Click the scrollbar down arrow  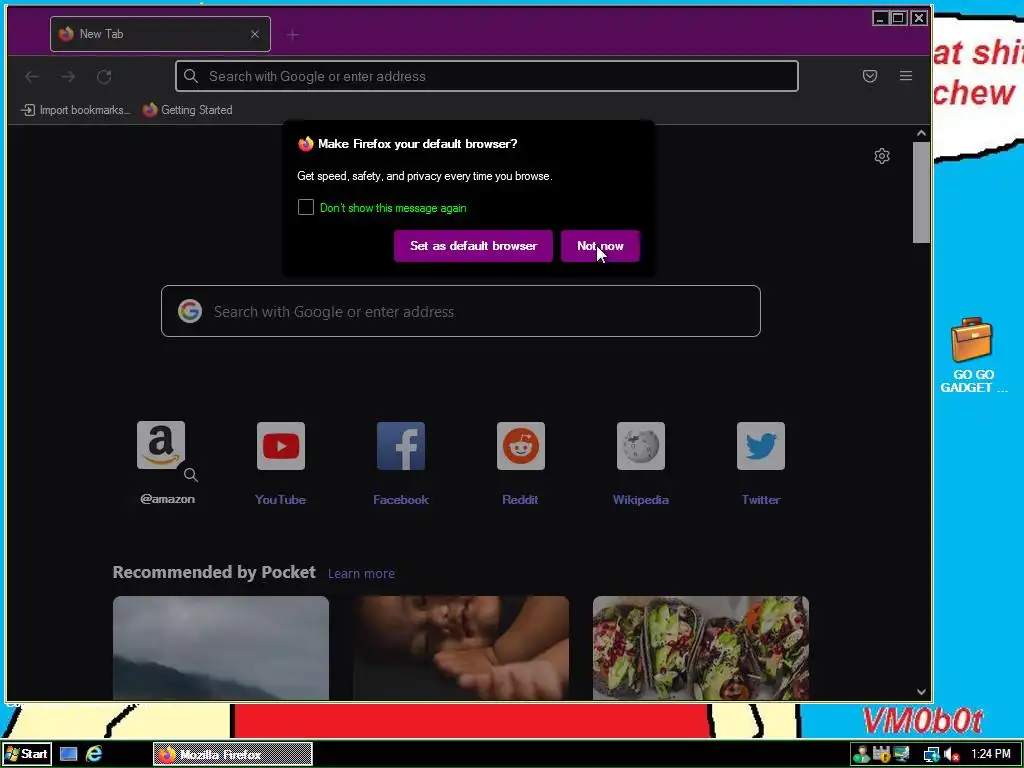tap(921, 692)
